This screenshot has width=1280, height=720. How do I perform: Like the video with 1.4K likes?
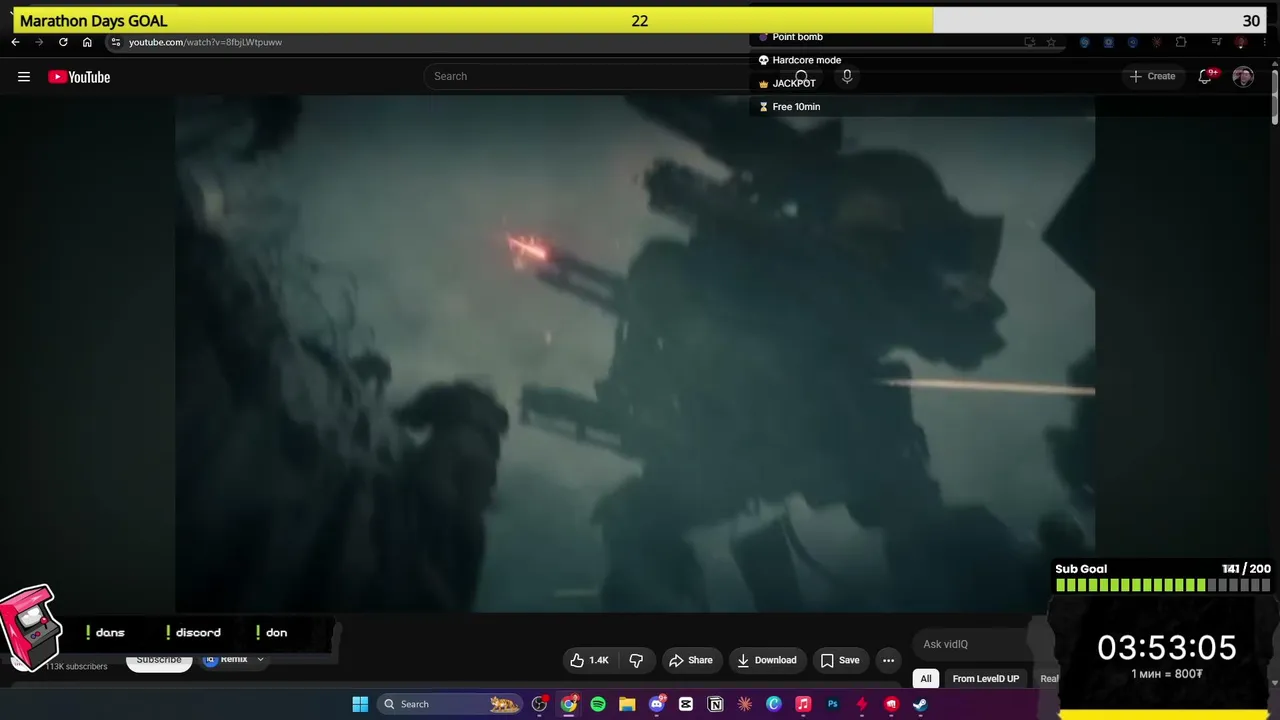tap(590, 660)
